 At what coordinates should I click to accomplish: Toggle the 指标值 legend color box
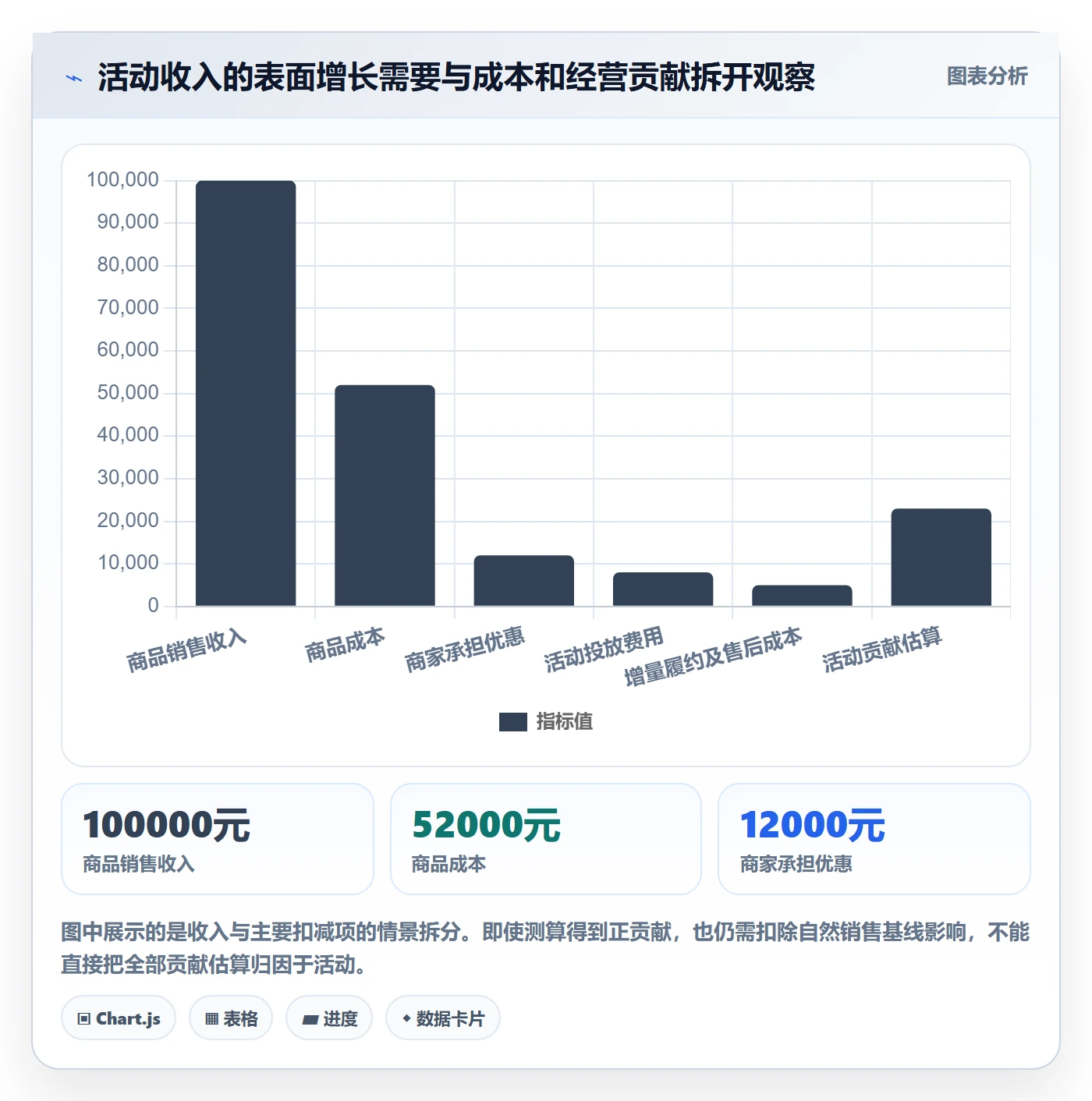click(512, 722)
